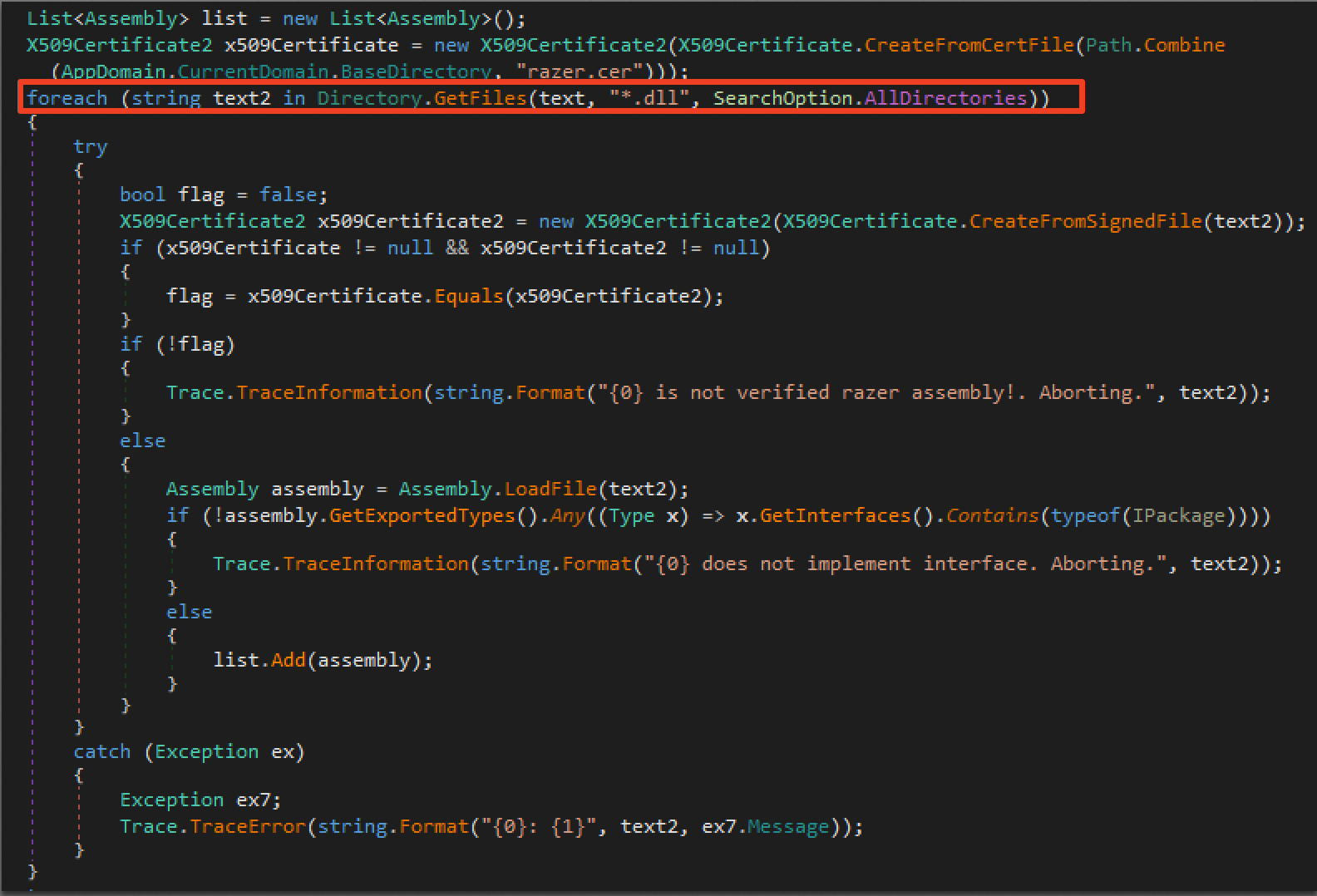
Task: Click the foreach keyword
Action: 67,98
